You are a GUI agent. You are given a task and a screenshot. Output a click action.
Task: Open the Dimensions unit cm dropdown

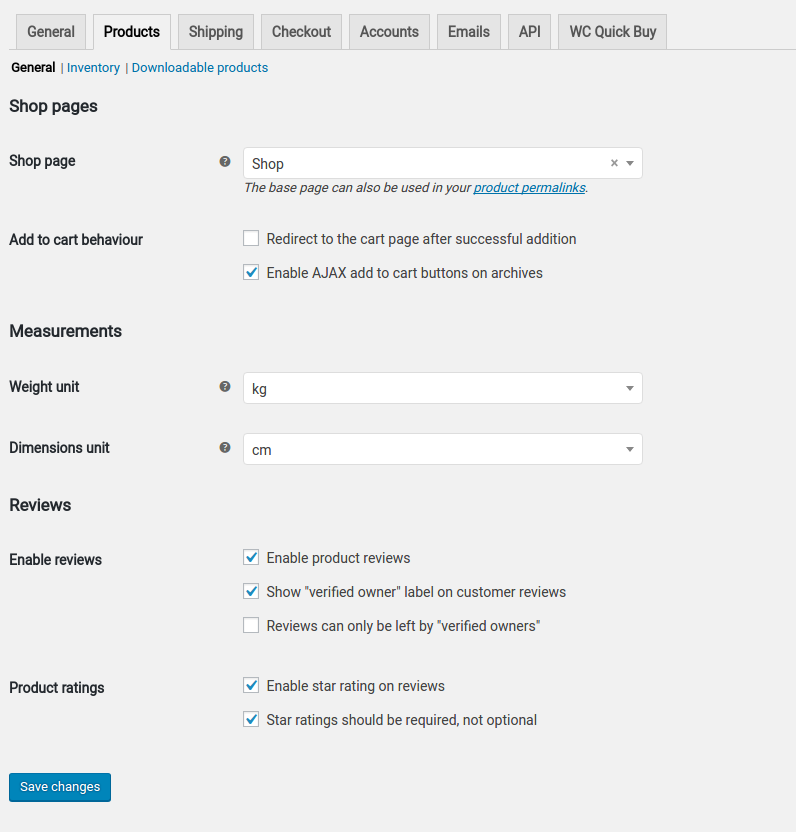(x=442, y=450)
